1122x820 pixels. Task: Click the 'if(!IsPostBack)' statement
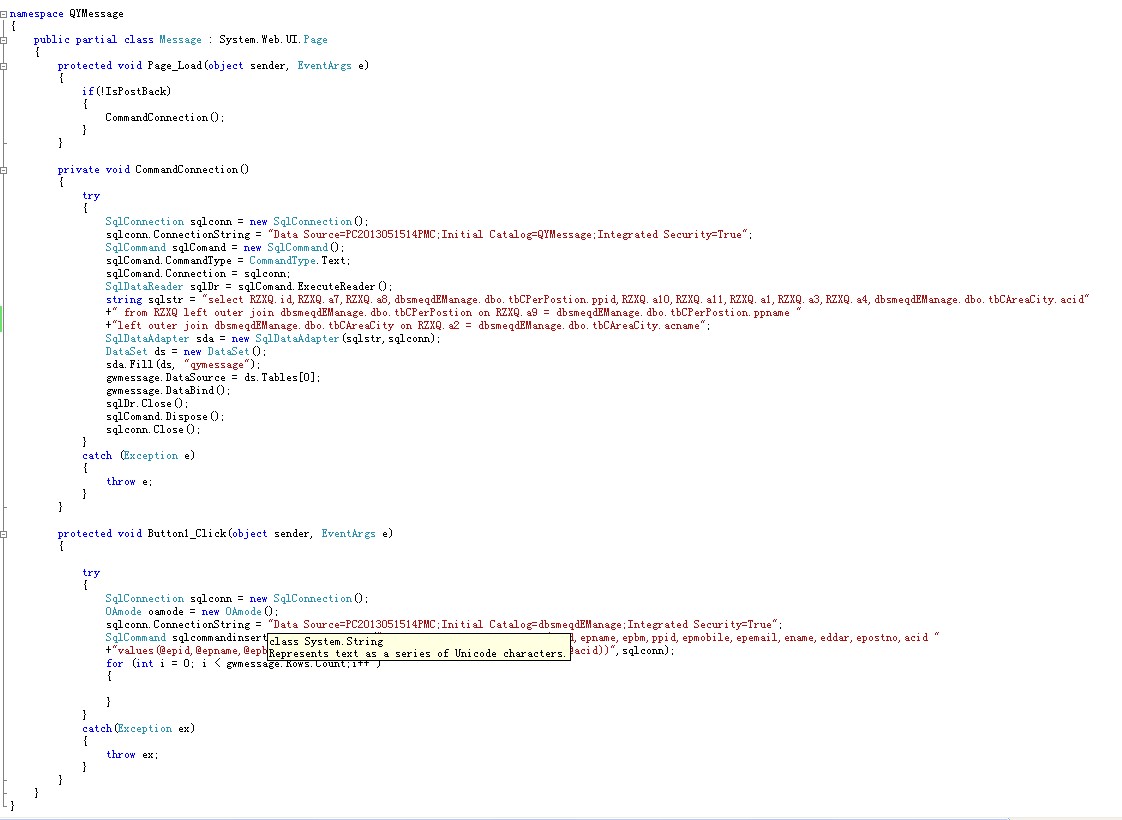126,92
